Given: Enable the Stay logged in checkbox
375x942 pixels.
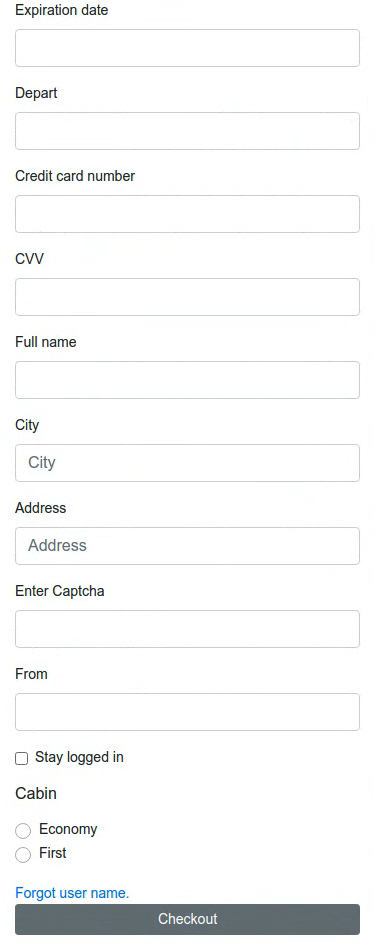Looking at the screenshot, I should click(22, 758).
